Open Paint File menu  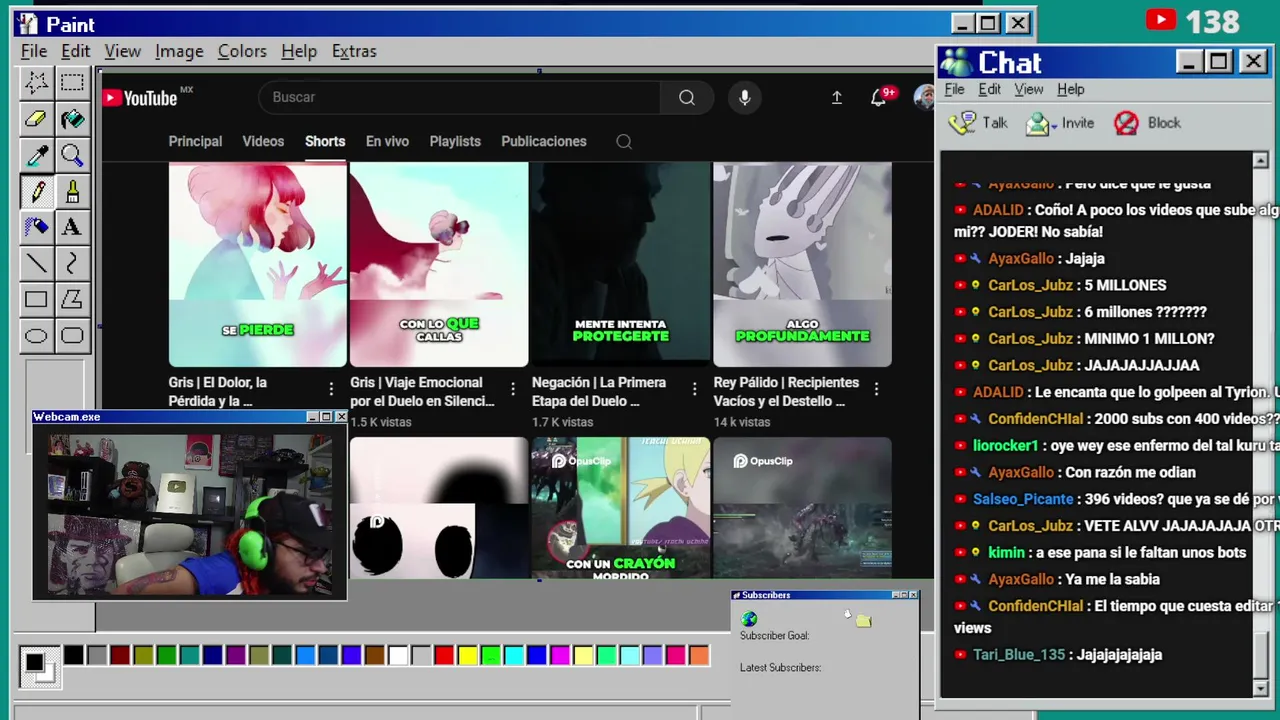click(34, 51)
